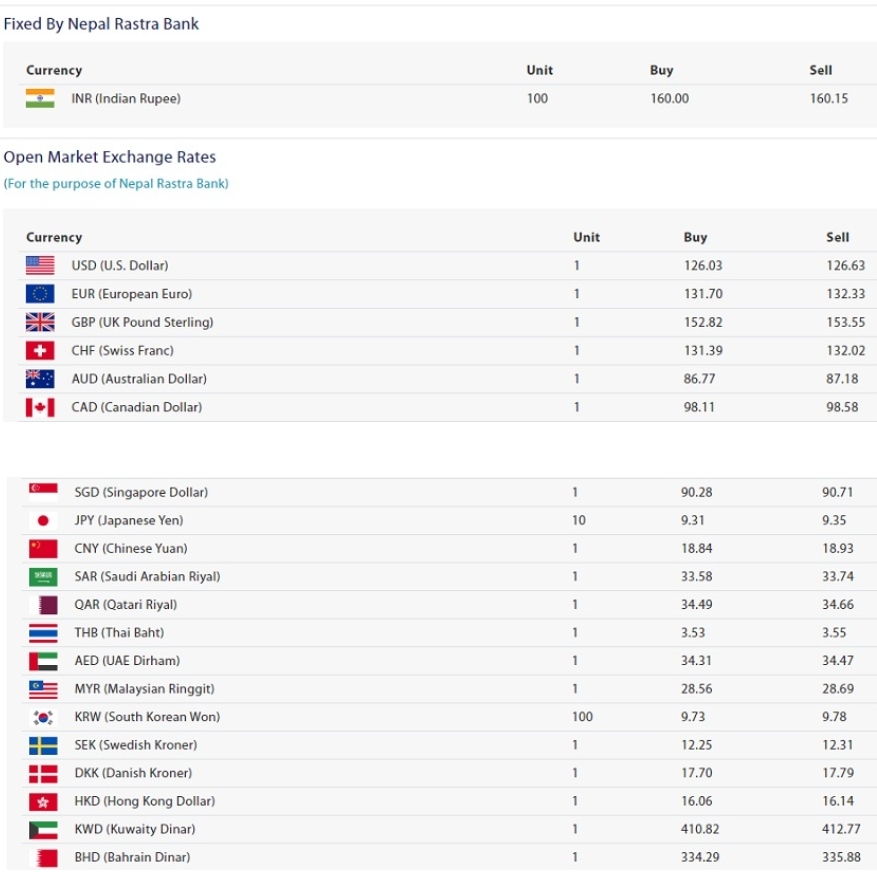The width and height of the screenshot is (877, 896).
Task: Click the Qatar flag icon
Action: click(x=43, y=605)
